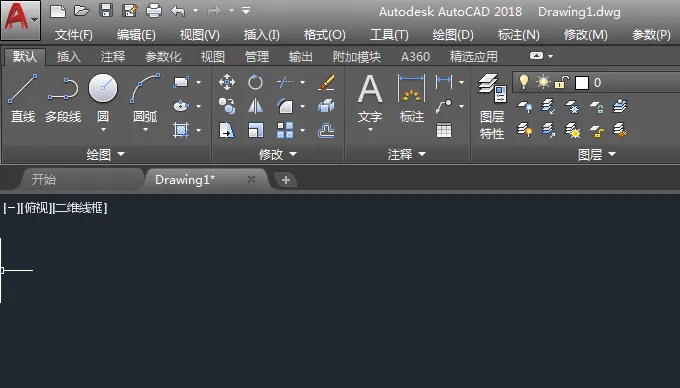Open Layer Properties (图层特性) manager
Viewport: 680px width, 388px height.
pos(492,106)
